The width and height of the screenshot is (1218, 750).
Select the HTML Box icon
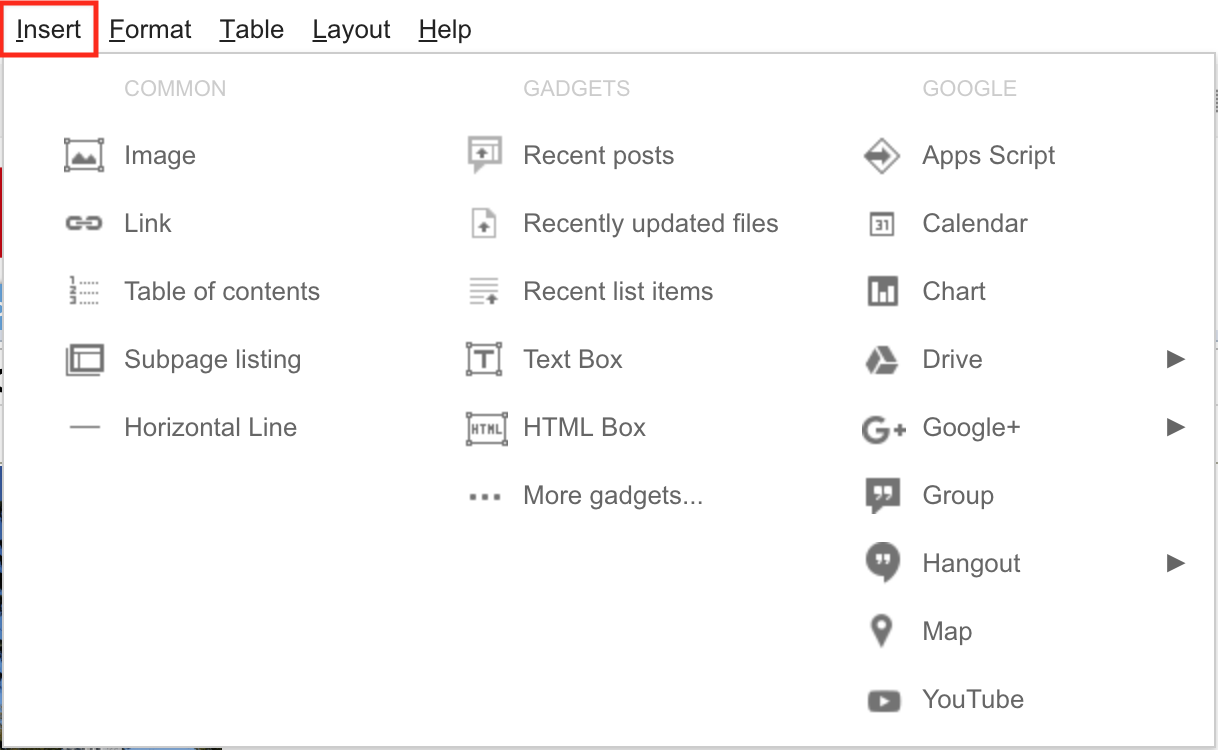(486, 428)
